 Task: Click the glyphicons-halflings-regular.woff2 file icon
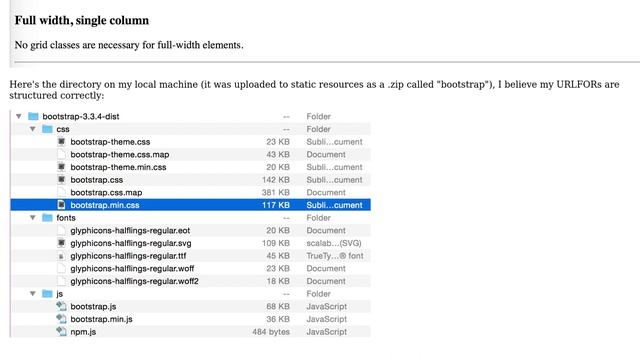61,281
